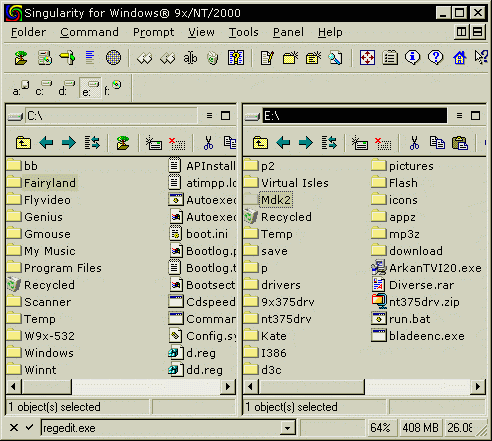Switch to drive c:
492x441 pixels.
click(44, 88)
